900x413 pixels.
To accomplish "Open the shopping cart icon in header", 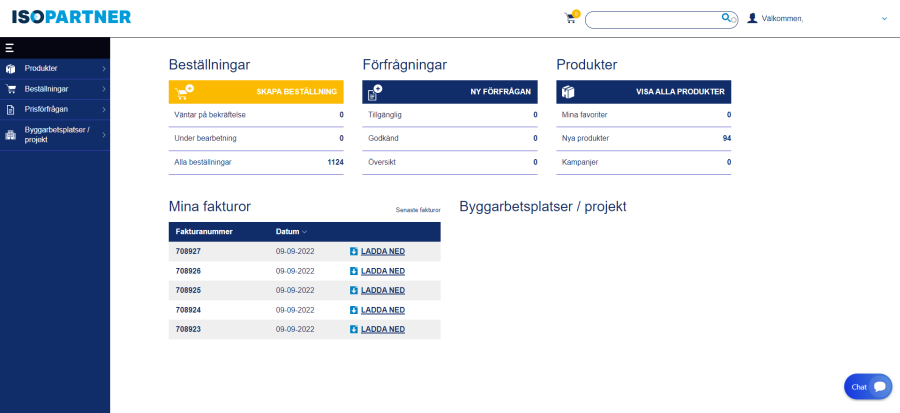I will [x=570, y=18].
